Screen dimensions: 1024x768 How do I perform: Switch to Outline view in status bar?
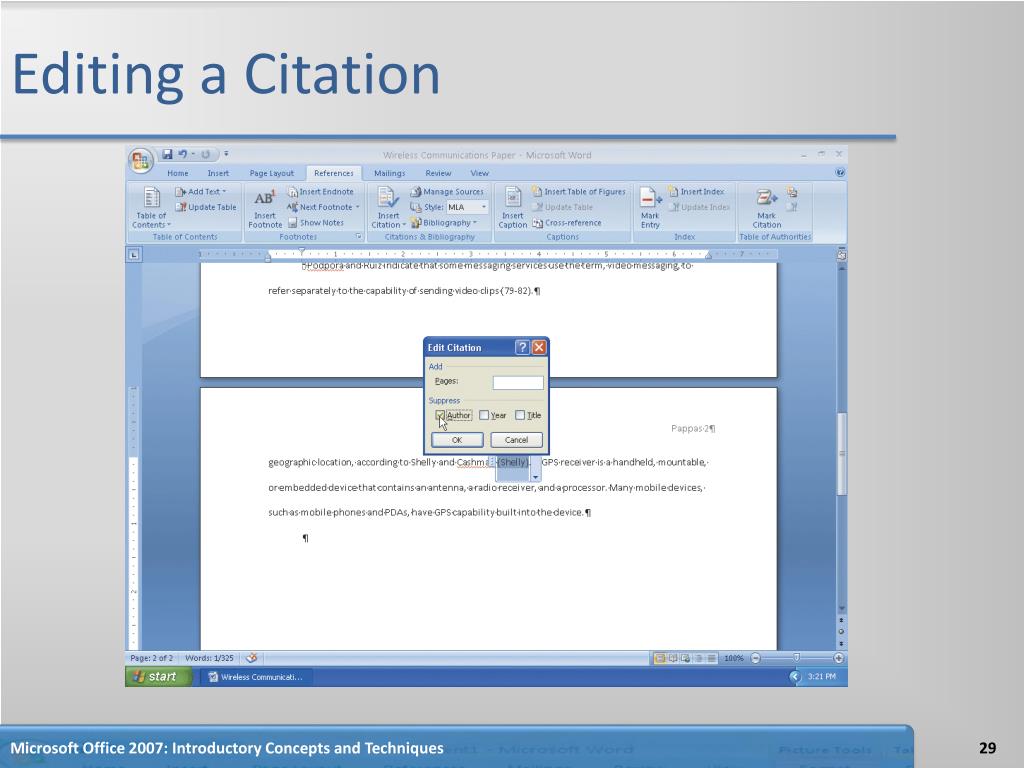click(x=698, y=658)
